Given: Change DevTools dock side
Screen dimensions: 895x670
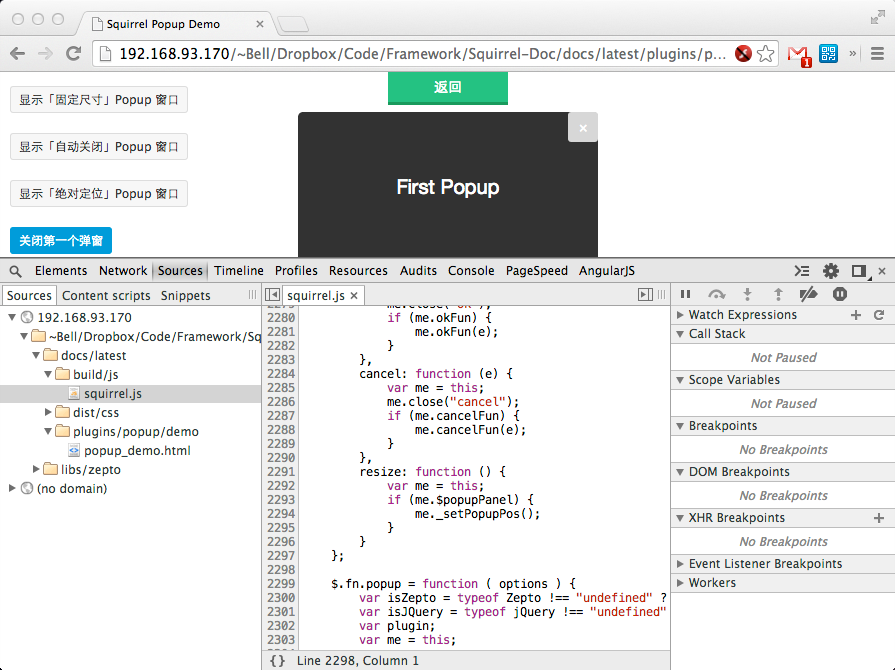Looking at the screenshot, I should tap(859, 271).
